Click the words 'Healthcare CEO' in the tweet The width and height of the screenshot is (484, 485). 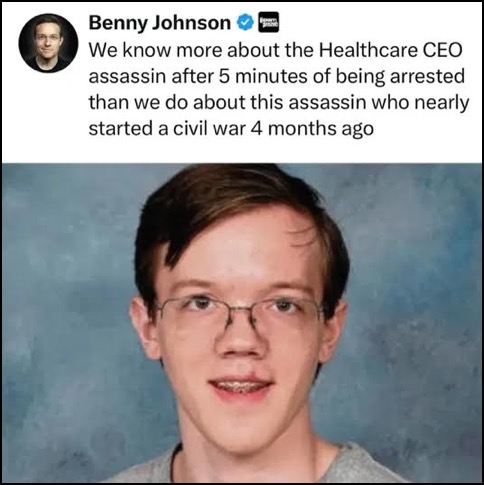(x=391, y=50)
